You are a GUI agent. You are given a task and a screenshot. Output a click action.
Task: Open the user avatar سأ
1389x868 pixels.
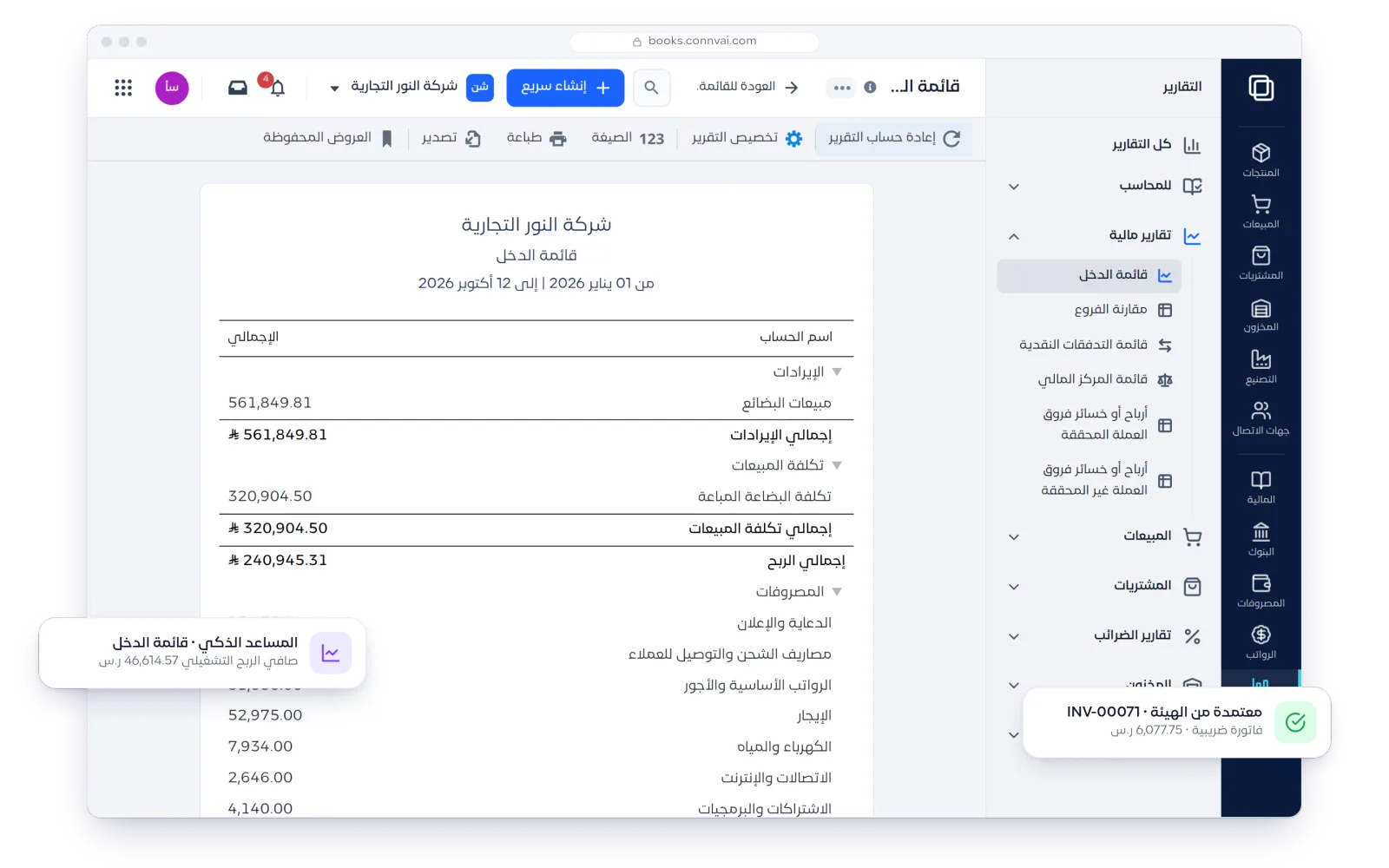click(172, 88)
